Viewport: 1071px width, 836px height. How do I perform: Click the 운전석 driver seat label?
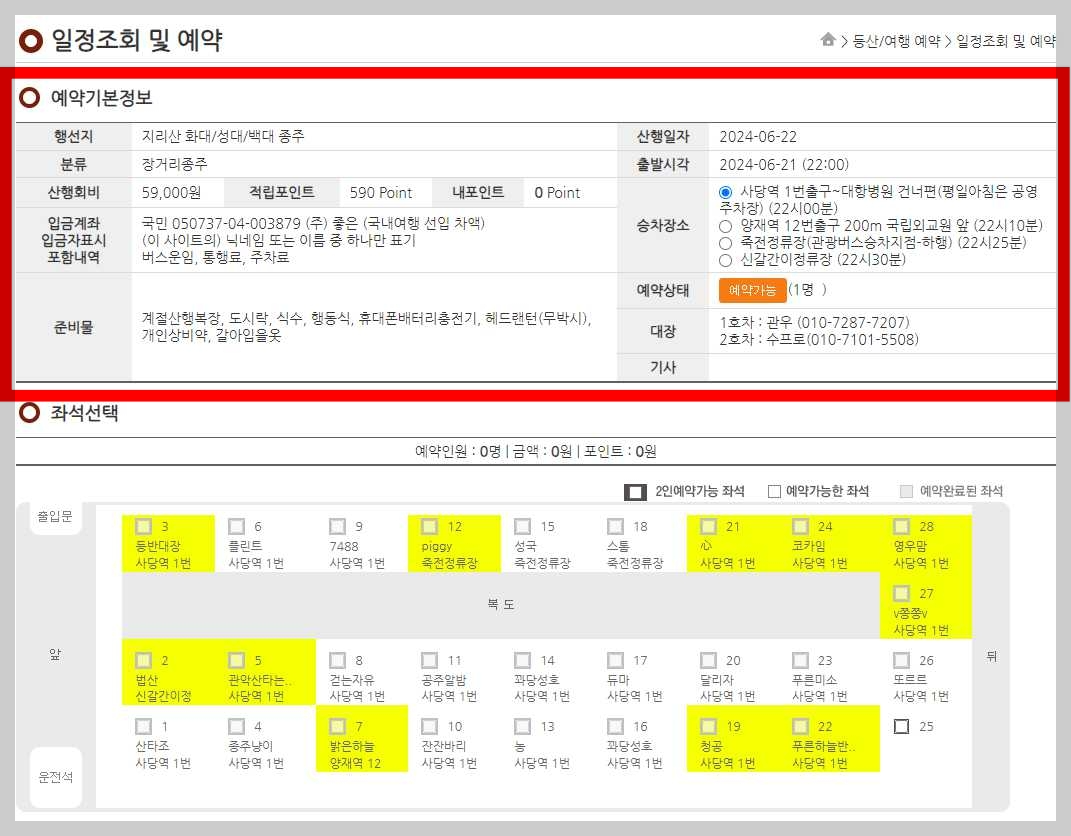(55, 777)
